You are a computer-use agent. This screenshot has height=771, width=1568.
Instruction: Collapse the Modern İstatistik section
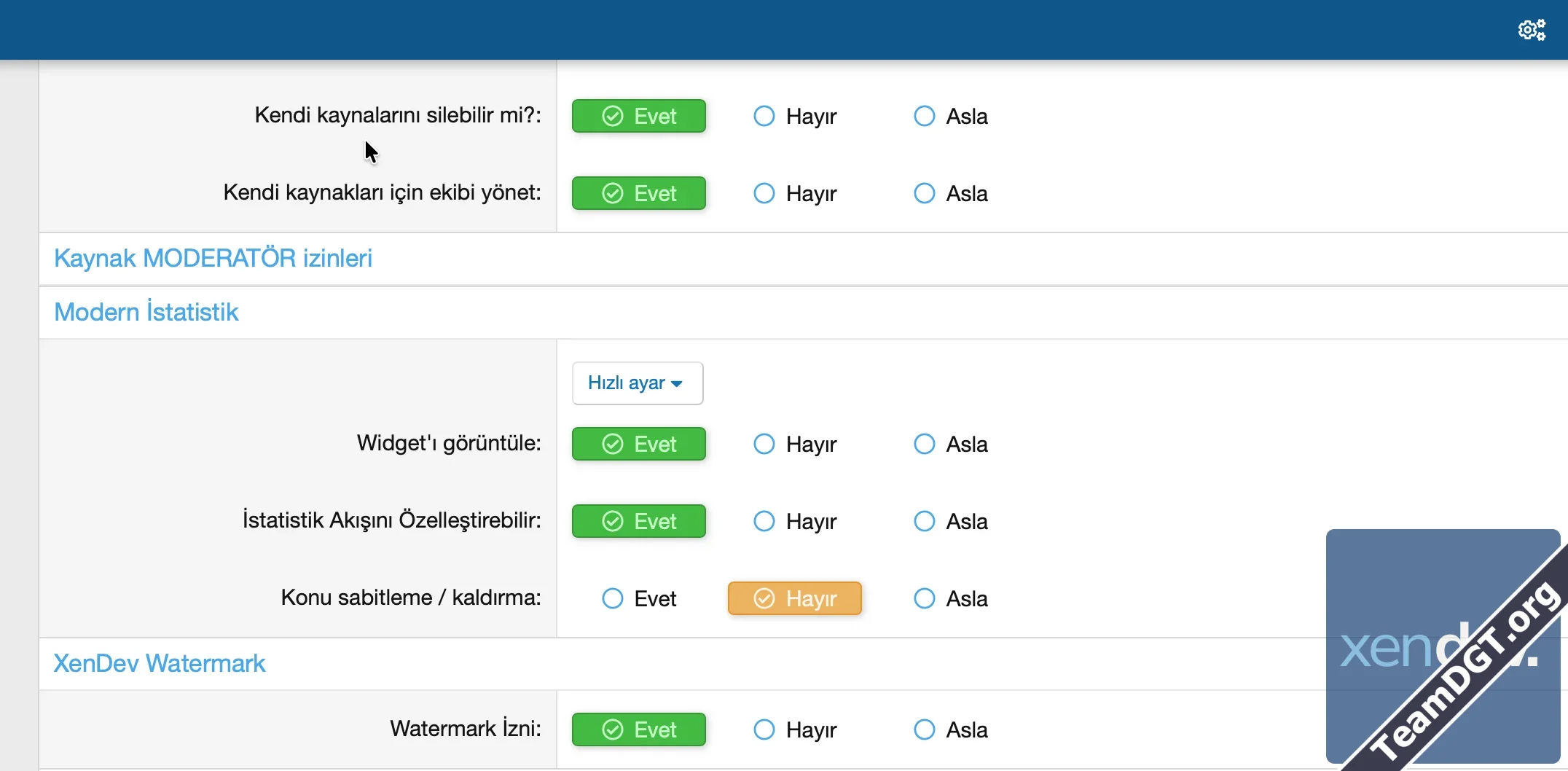tap(146, 313)
